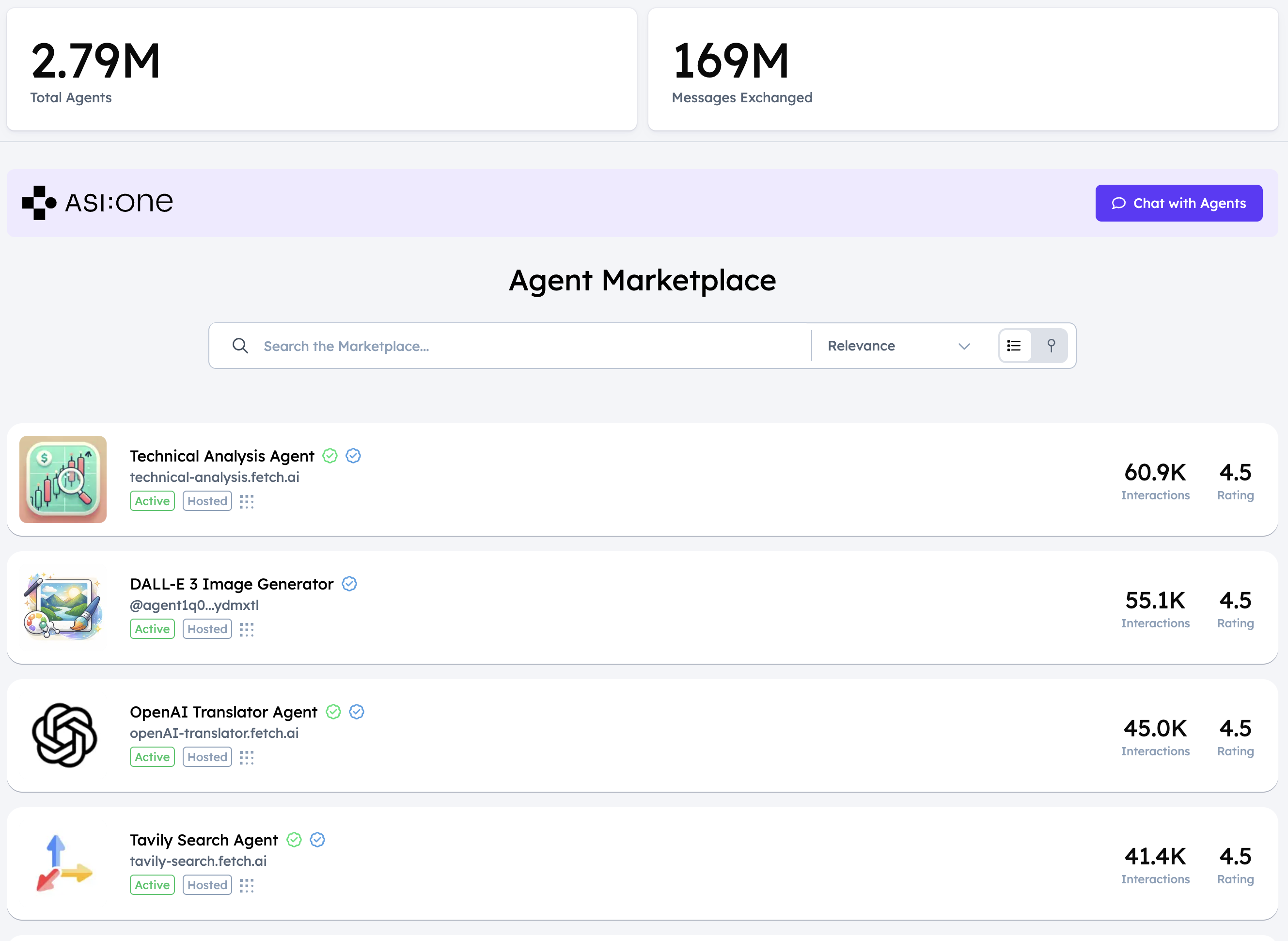Switch marketplace to map pin view
Image resolution: width=1288 pixels, height=941 pixels.
tap(1051, 345)
